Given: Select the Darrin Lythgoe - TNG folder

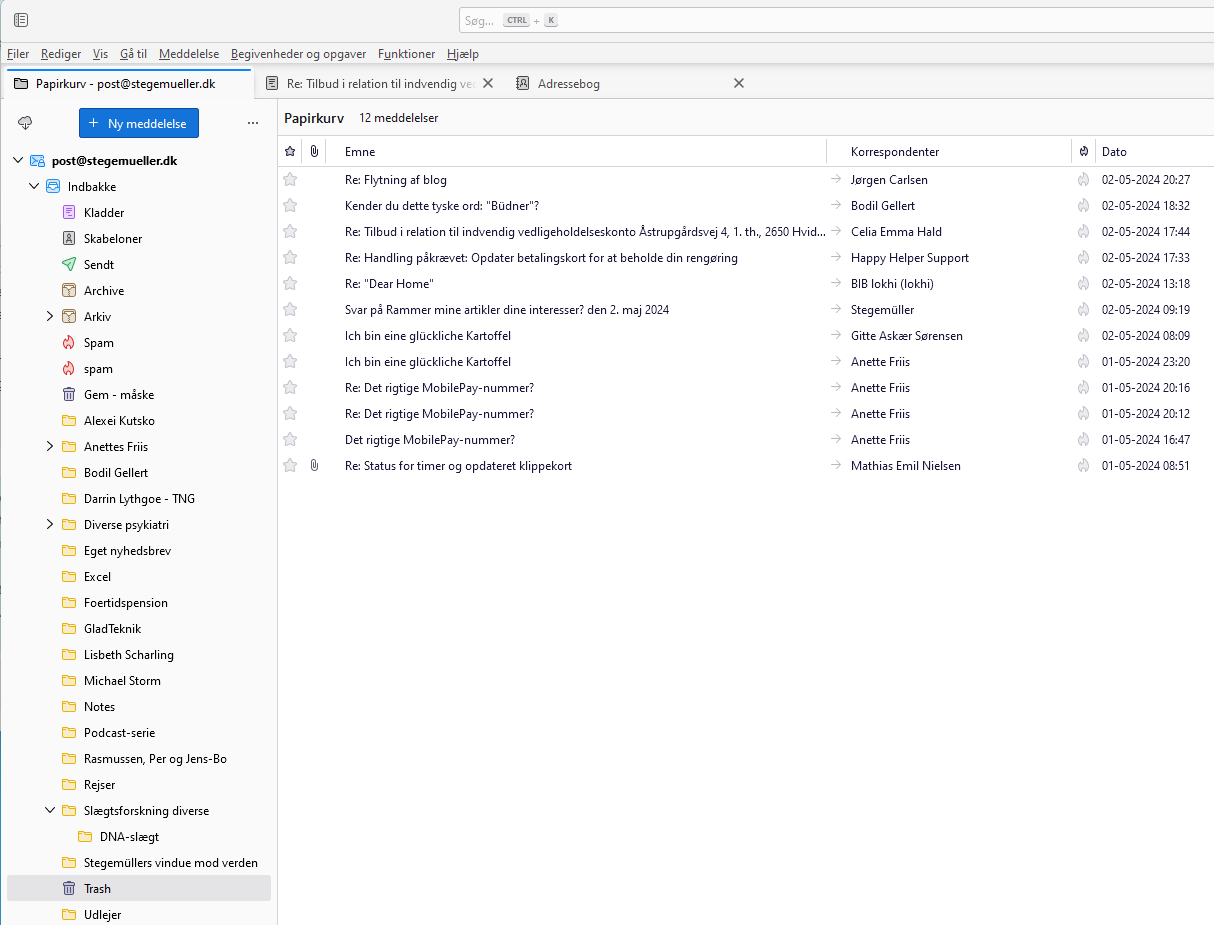Looking at the screenshot, I should [139, 499].
